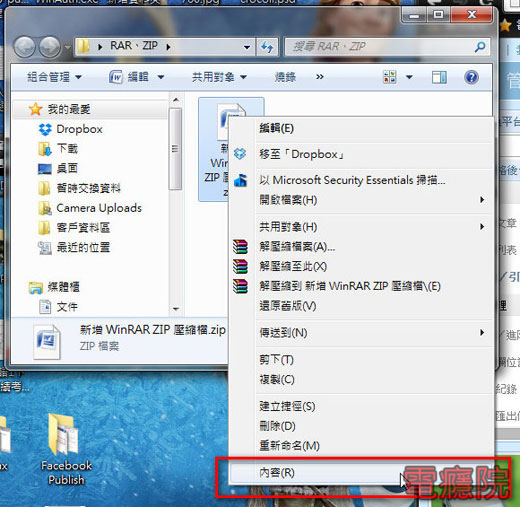The width and height of the screenshot is (520, 507).
Task: Click RAR、ZIP segment in address bar
Action: coord(134,46)
